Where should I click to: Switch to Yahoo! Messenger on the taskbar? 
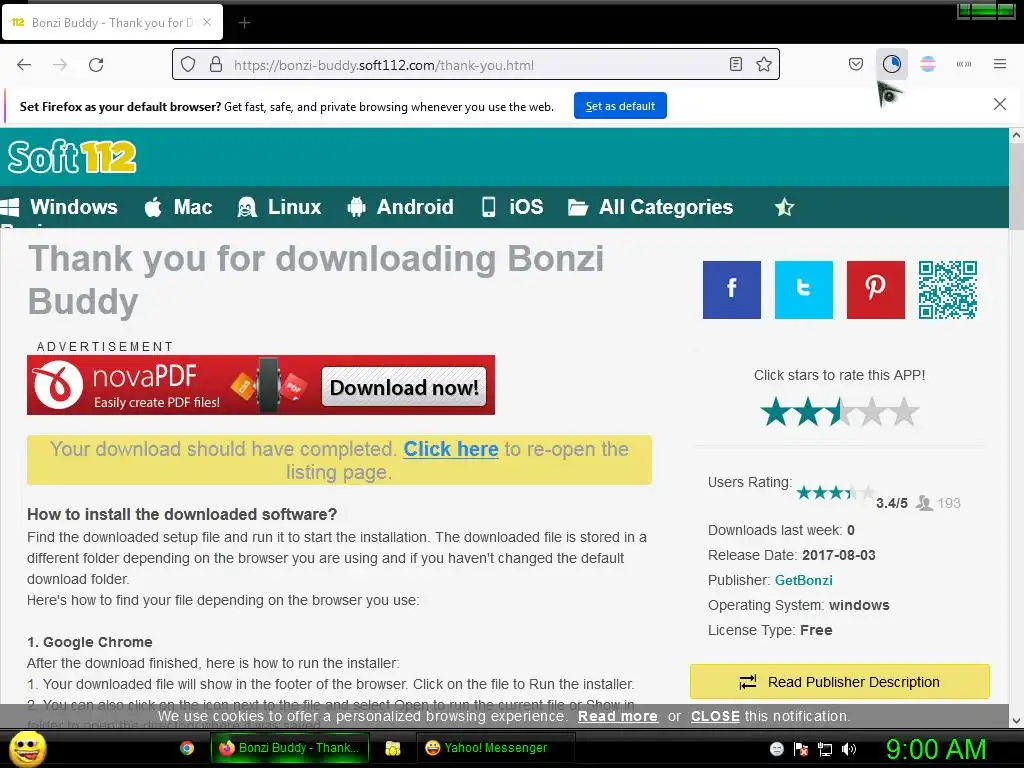click(495, 748)
